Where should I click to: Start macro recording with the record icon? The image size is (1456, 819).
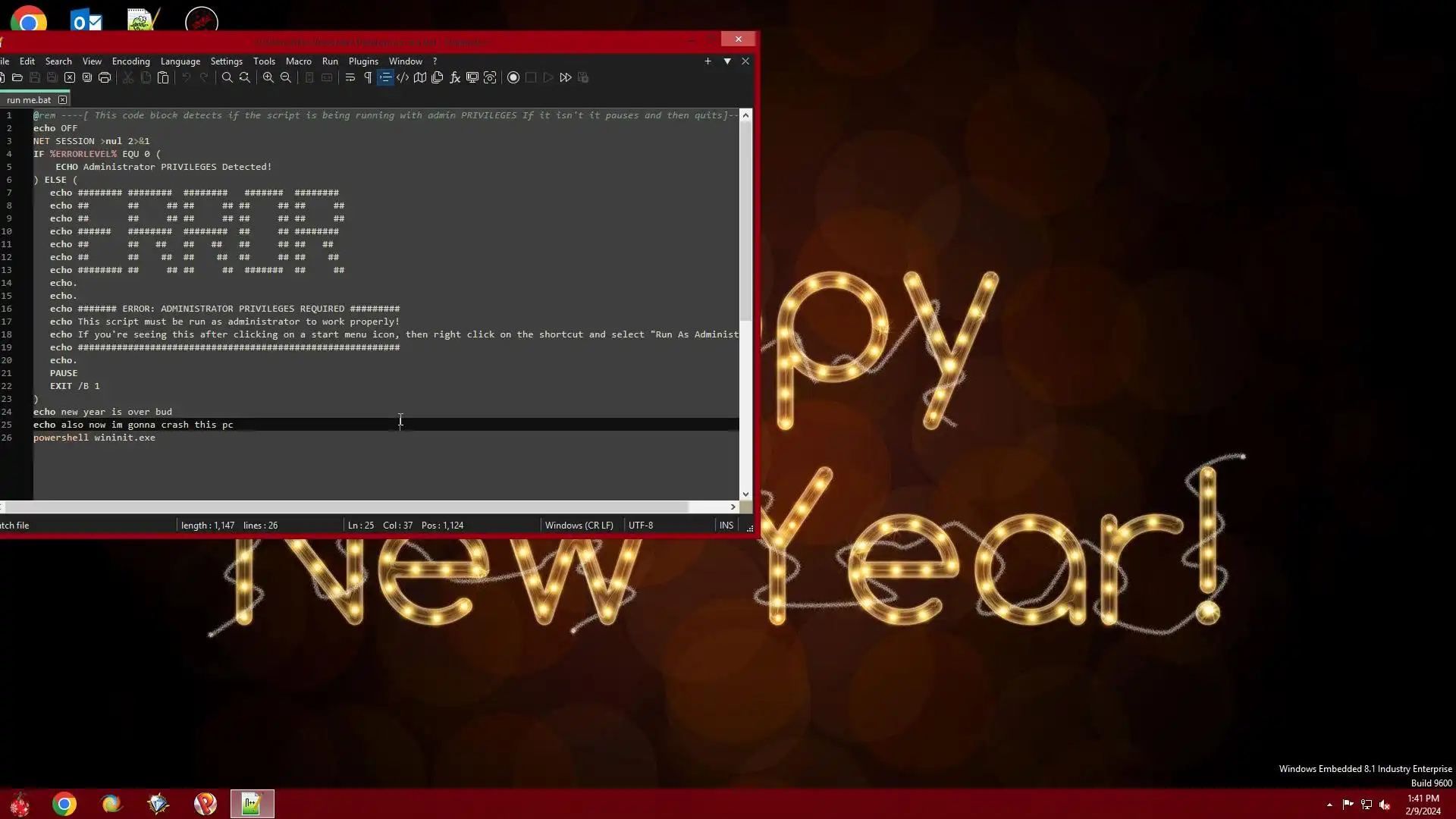click(x=513, y=77)
